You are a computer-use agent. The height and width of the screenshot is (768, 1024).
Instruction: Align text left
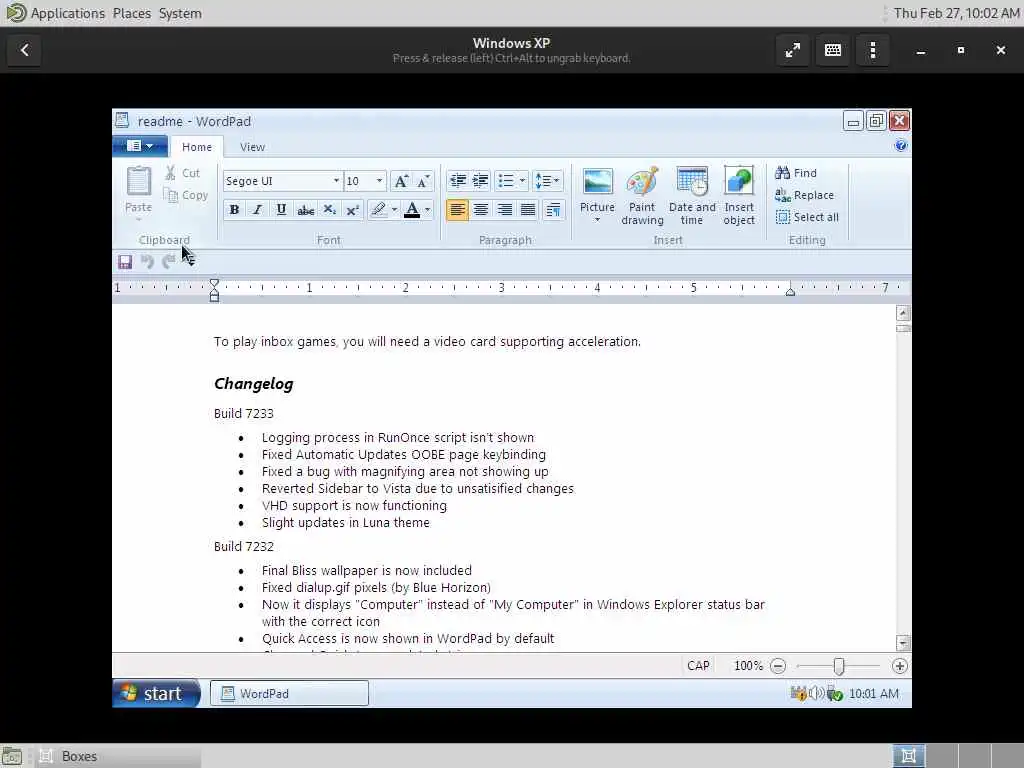pos(457,210)
